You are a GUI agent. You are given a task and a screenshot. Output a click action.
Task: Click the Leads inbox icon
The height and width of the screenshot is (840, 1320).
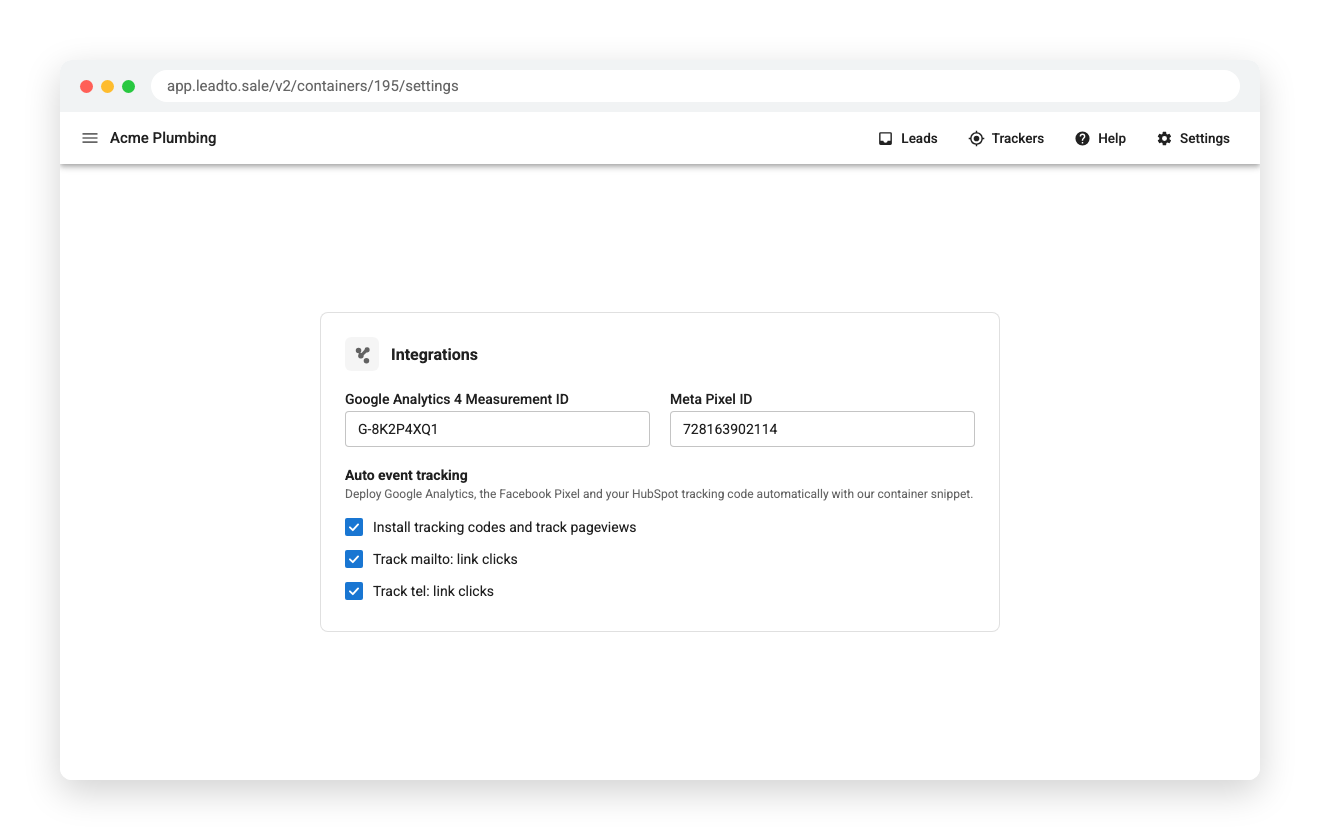tap(885, 139)
